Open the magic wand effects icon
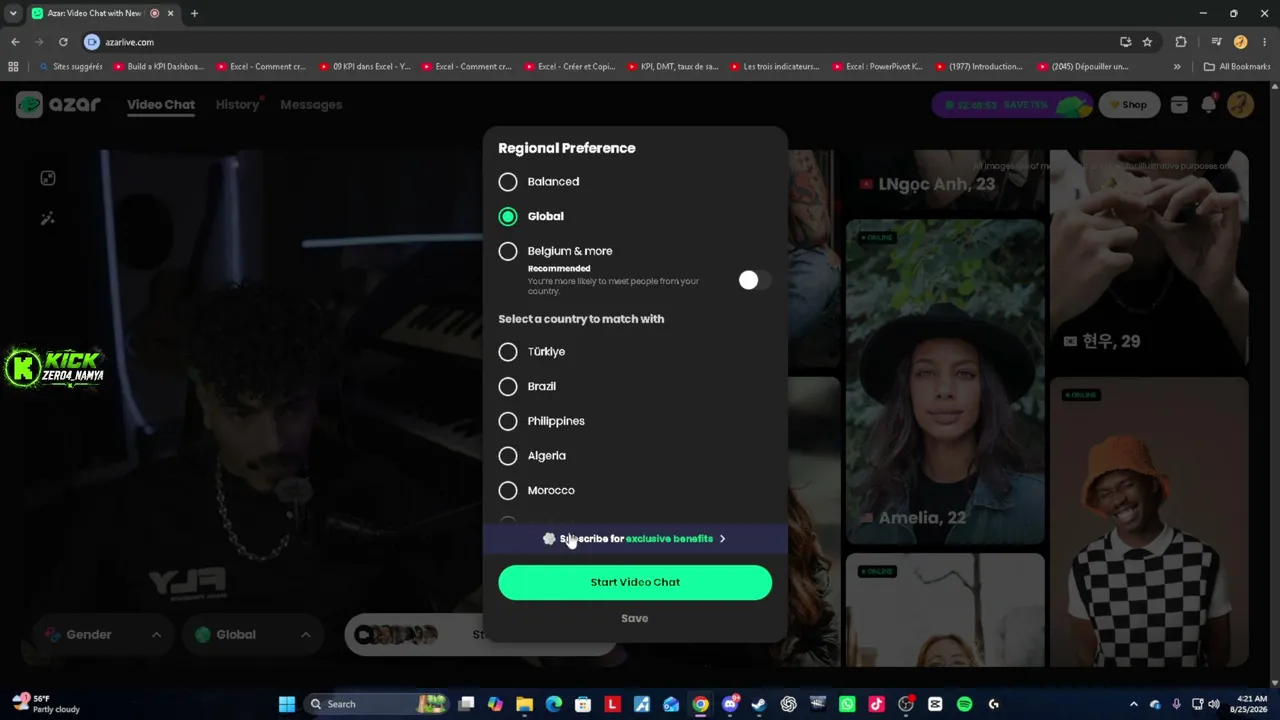The image size is (1280, 720). (48, 219)
